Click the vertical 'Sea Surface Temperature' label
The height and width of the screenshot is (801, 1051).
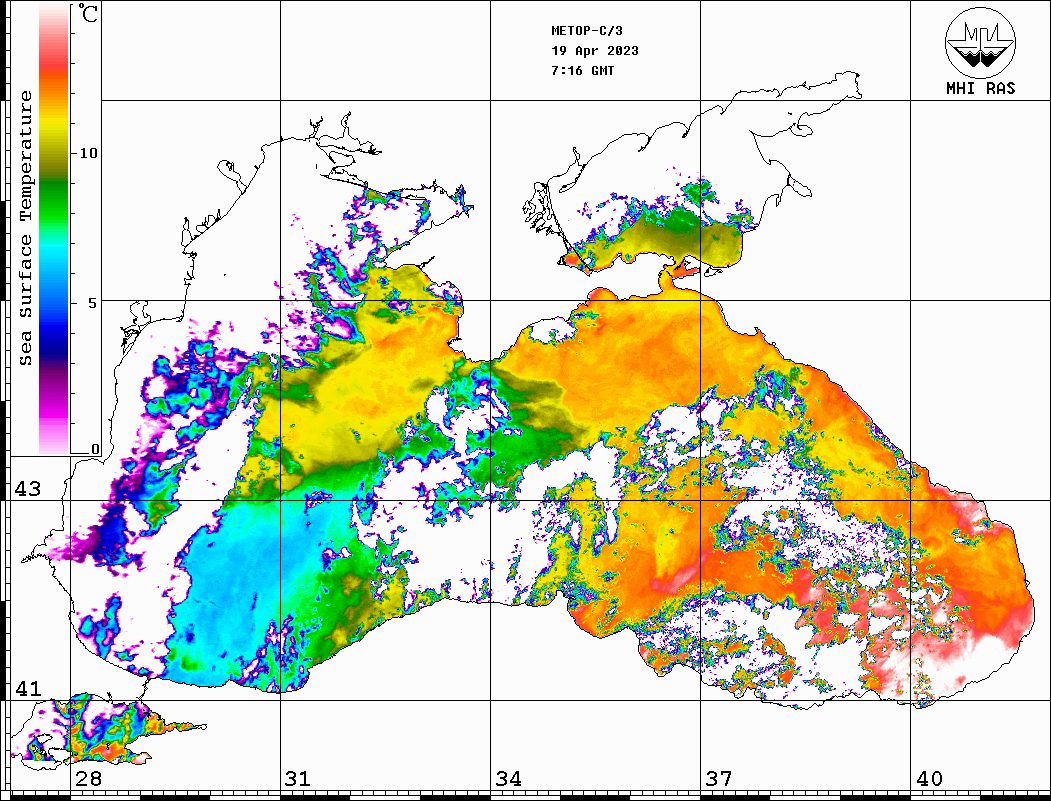point(25,228)
